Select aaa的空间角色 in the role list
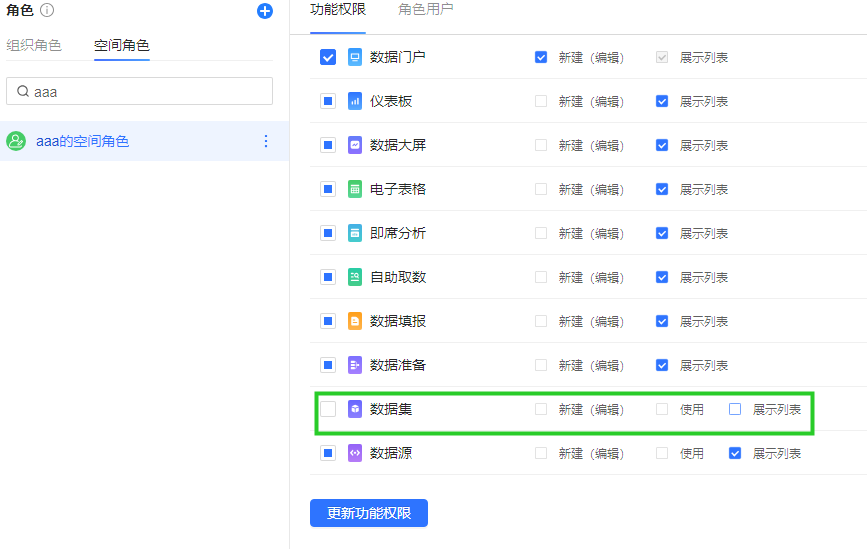Viewport: 867px width, 549px height. pyautogui.click(x=83, y=141)
